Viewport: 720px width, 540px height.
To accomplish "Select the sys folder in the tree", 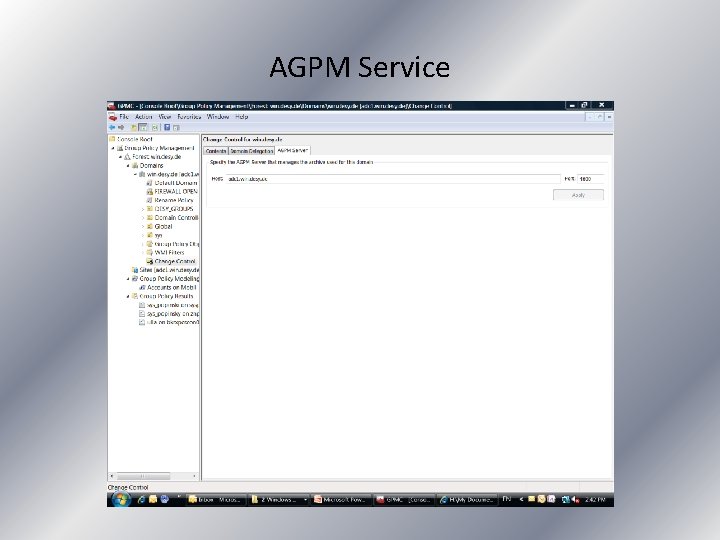I will tap(158, 235).
